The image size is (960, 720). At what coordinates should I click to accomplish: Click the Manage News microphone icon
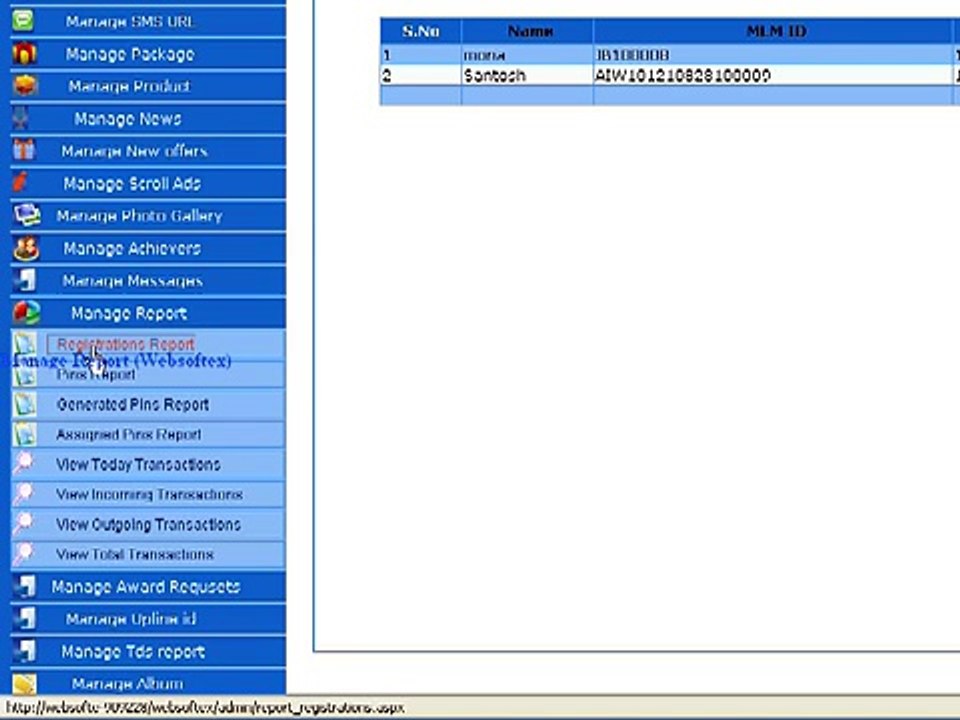coord(21,118)
